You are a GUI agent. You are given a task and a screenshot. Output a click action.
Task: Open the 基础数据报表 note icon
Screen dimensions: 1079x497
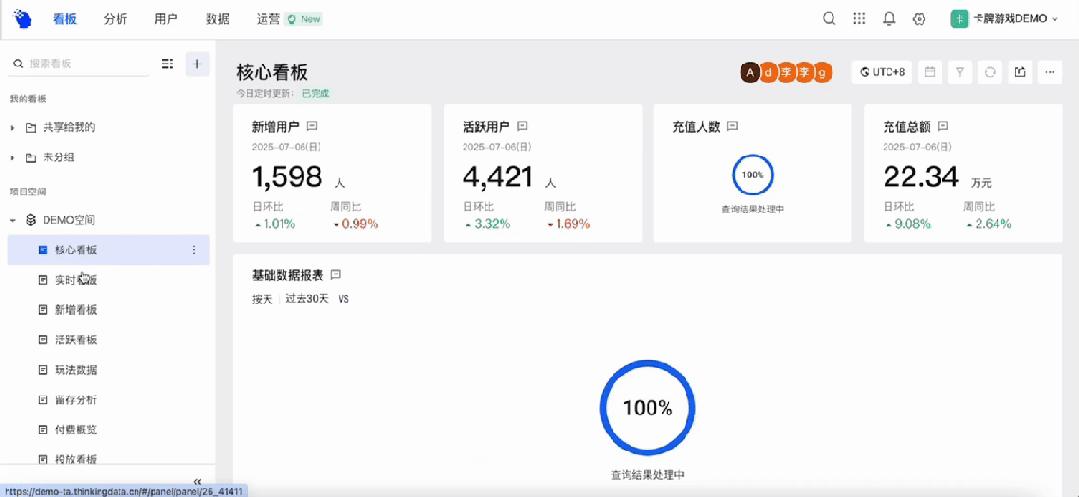pos(336,274)
